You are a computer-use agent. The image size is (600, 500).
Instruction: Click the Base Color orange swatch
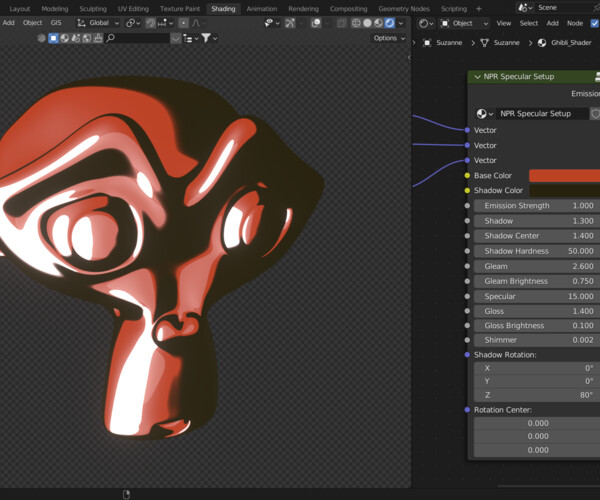coord(563,175)
